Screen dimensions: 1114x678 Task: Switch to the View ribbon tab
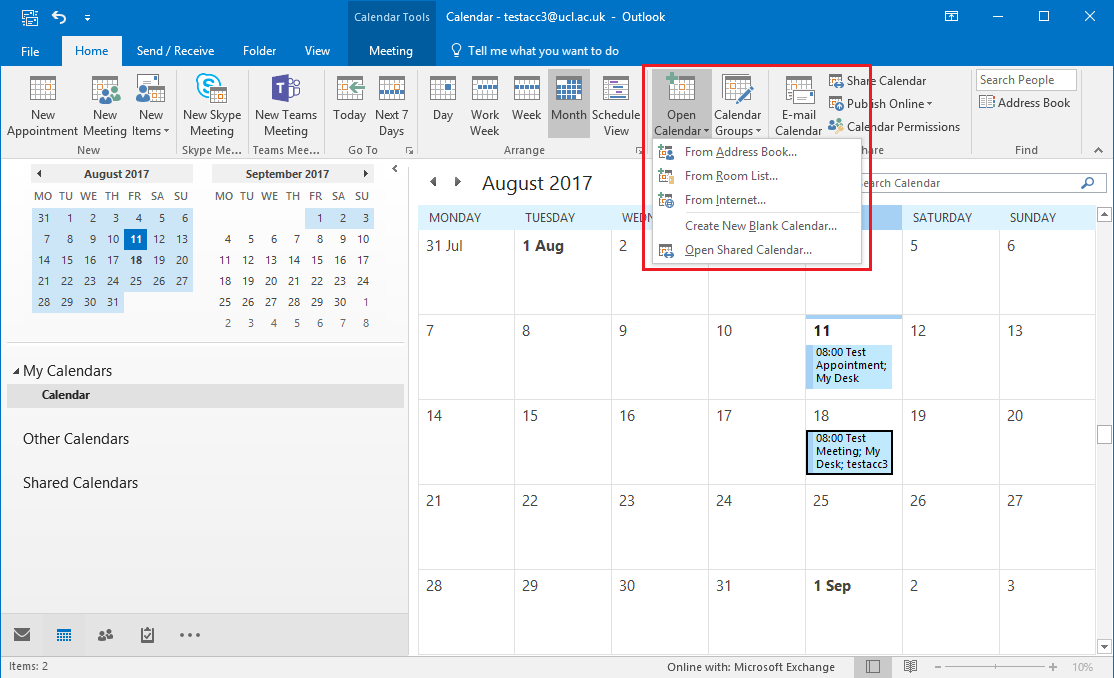(x=317, y=50)
